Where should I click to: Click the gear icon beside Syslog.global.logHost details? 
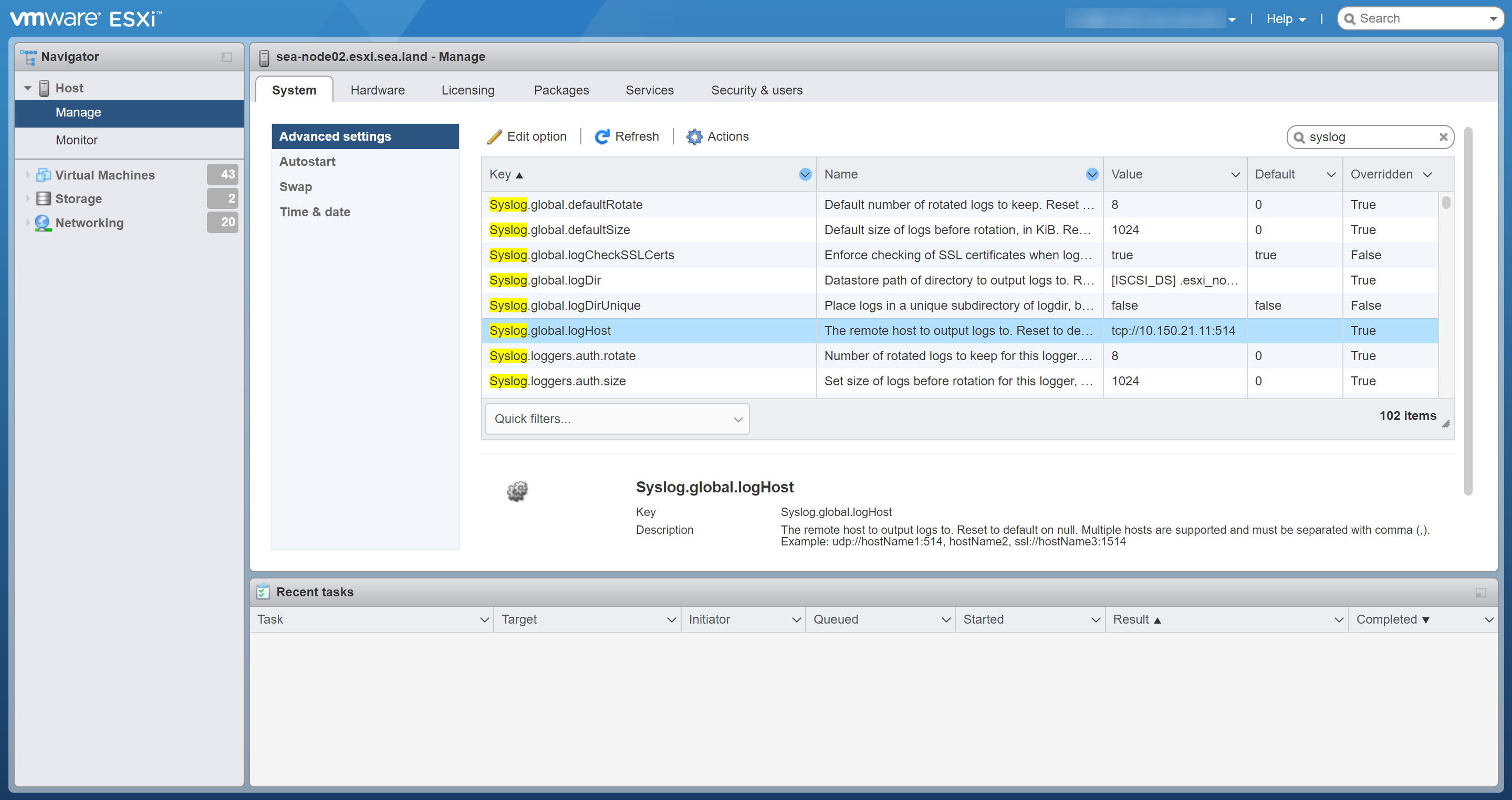point(517,490)
